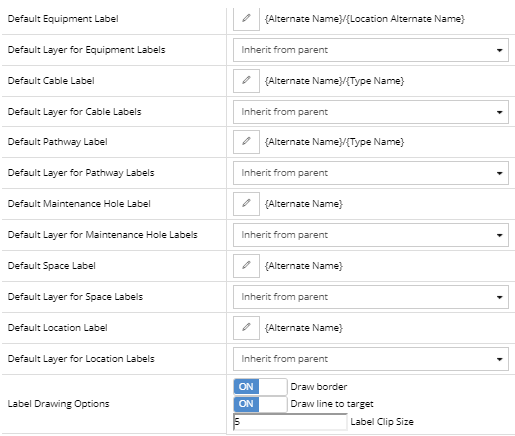Open Default Layer for Cable Labels dropdown
The width and height of the screenshot is (515, 436).
coord(371,112)
